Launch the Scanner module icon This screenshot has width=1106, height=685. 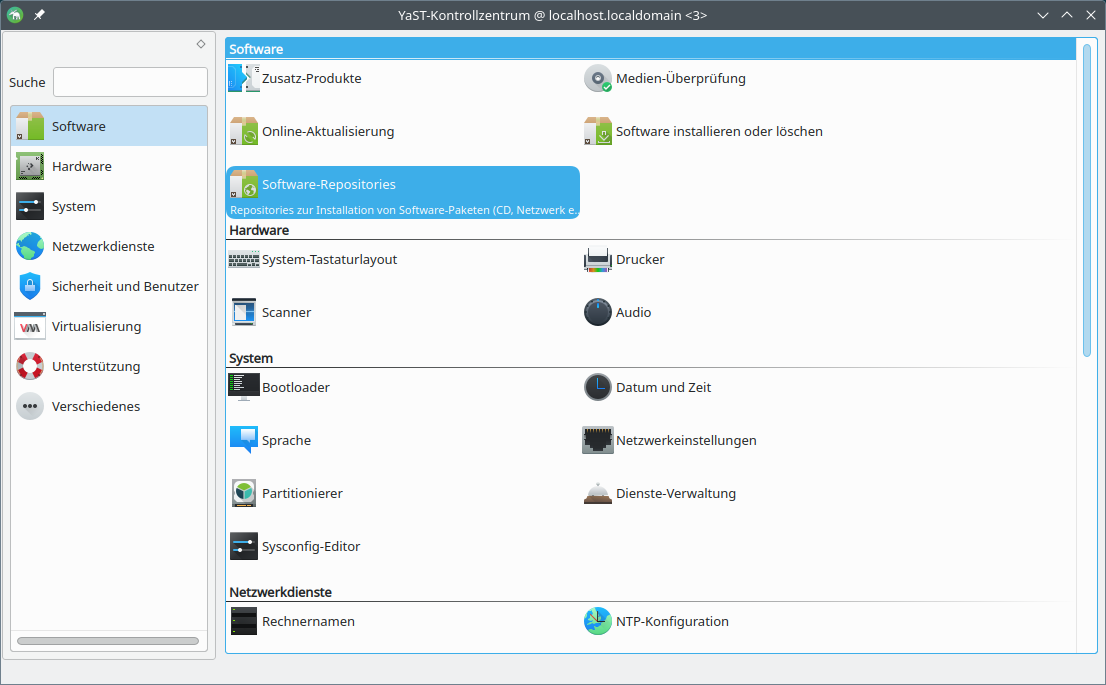[x=244, y=312]
